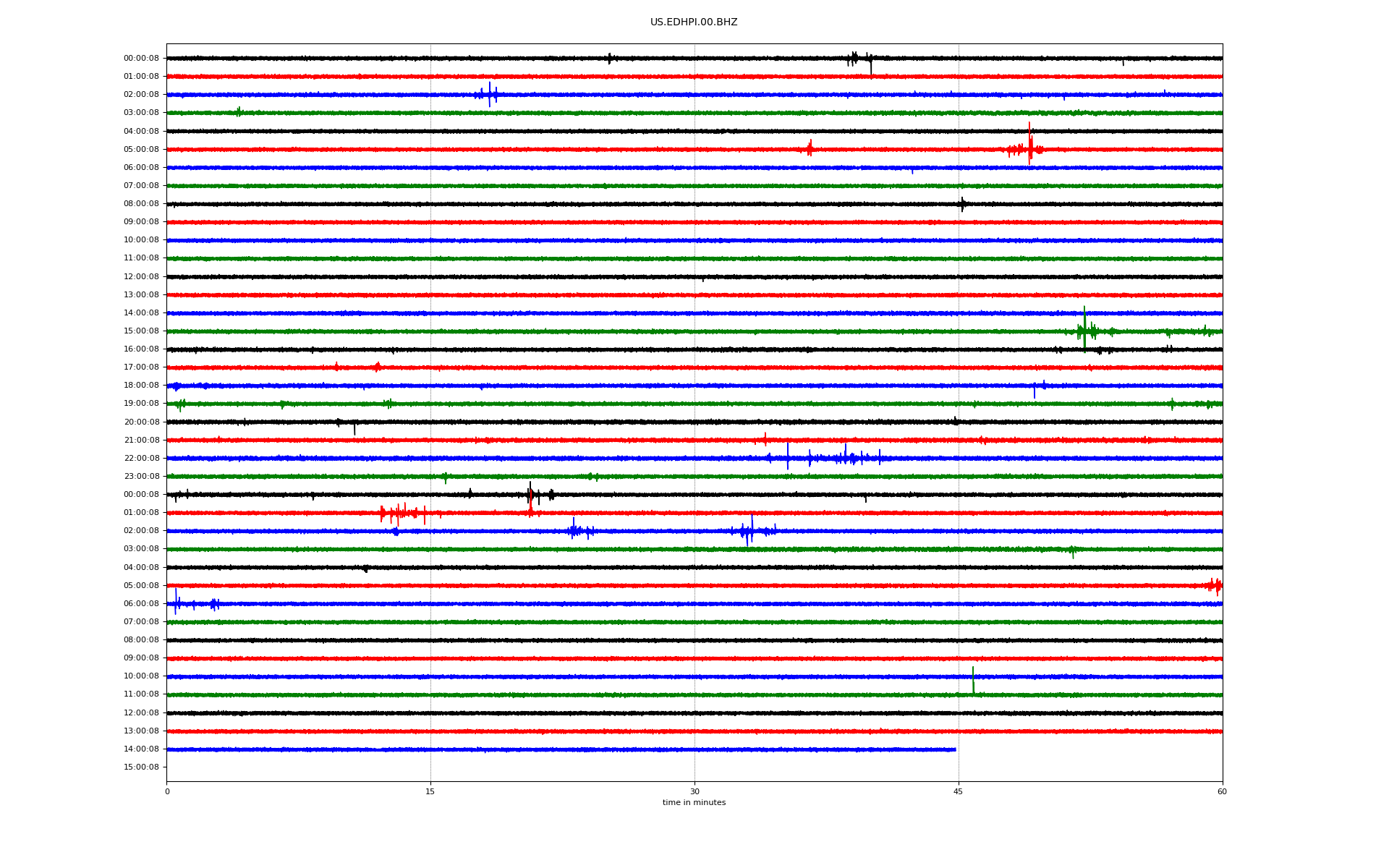Viewport: 1389px width, 868px height.
Task: Click the 30 tick label on x-axis
Action: (694, 791)
